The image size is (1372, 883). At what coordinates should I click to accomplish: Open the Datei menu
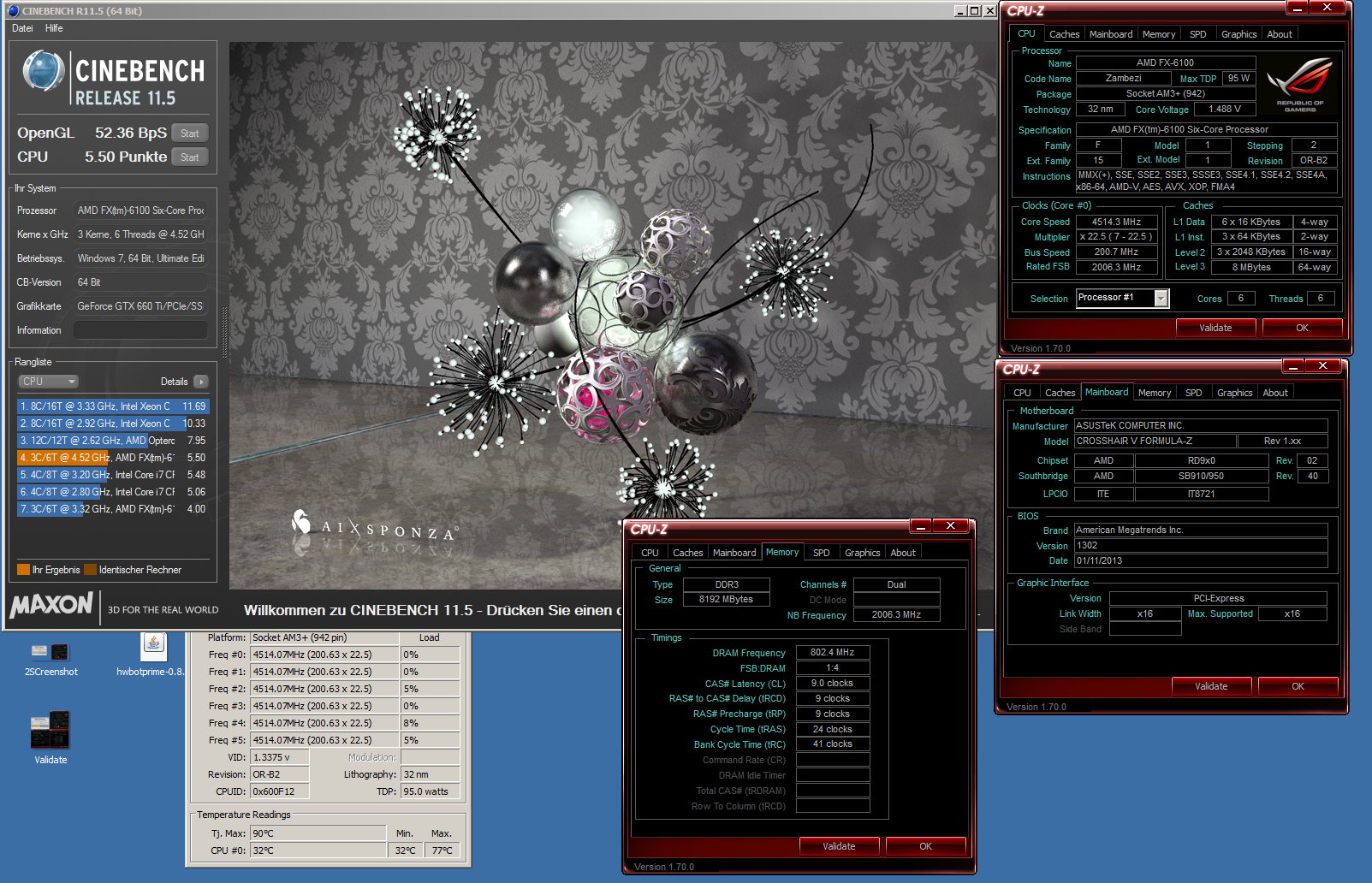pos(22,28)
